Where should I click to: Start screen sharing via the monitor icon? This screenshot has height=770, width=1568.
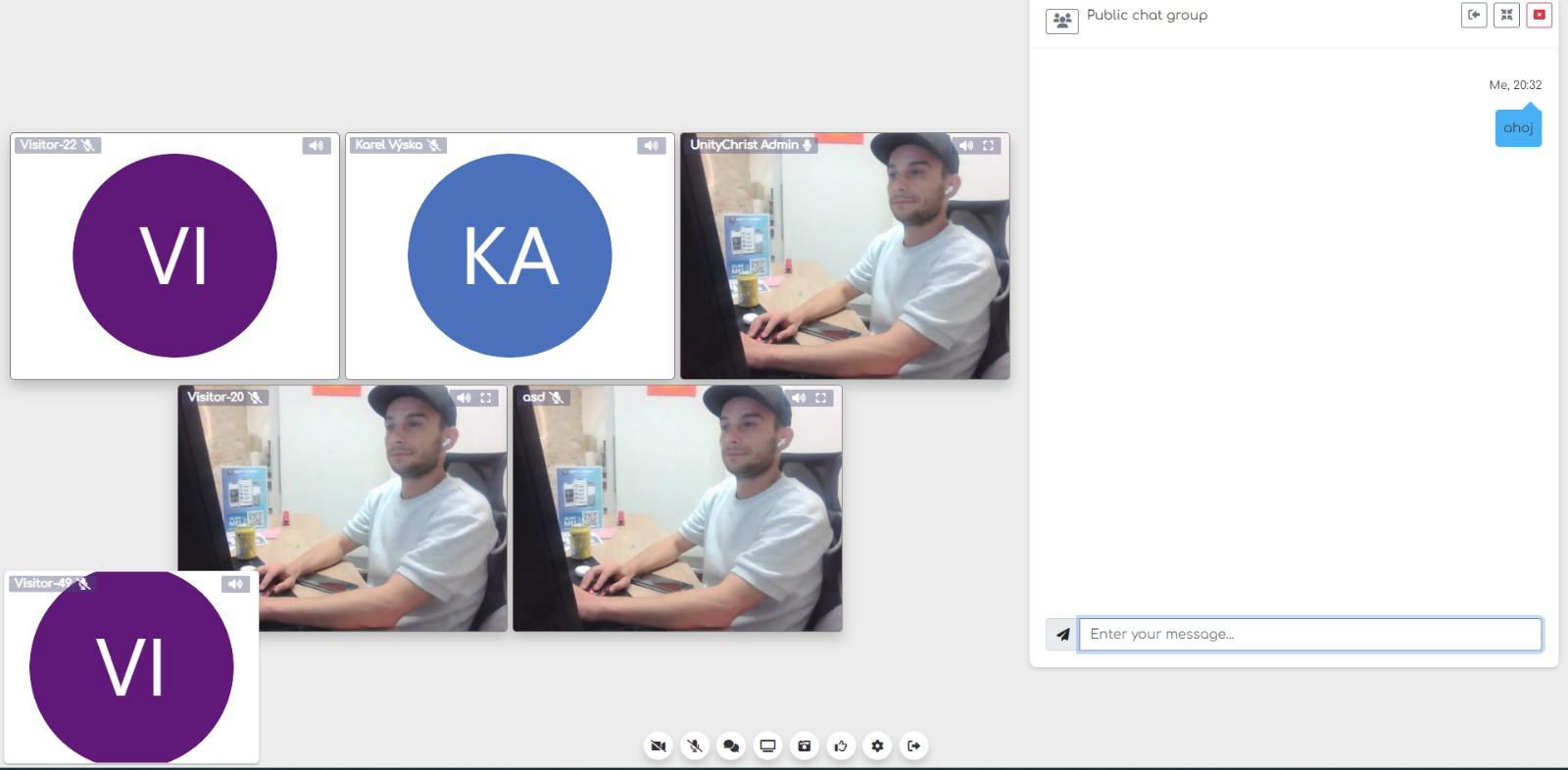(x=767, y=746)
